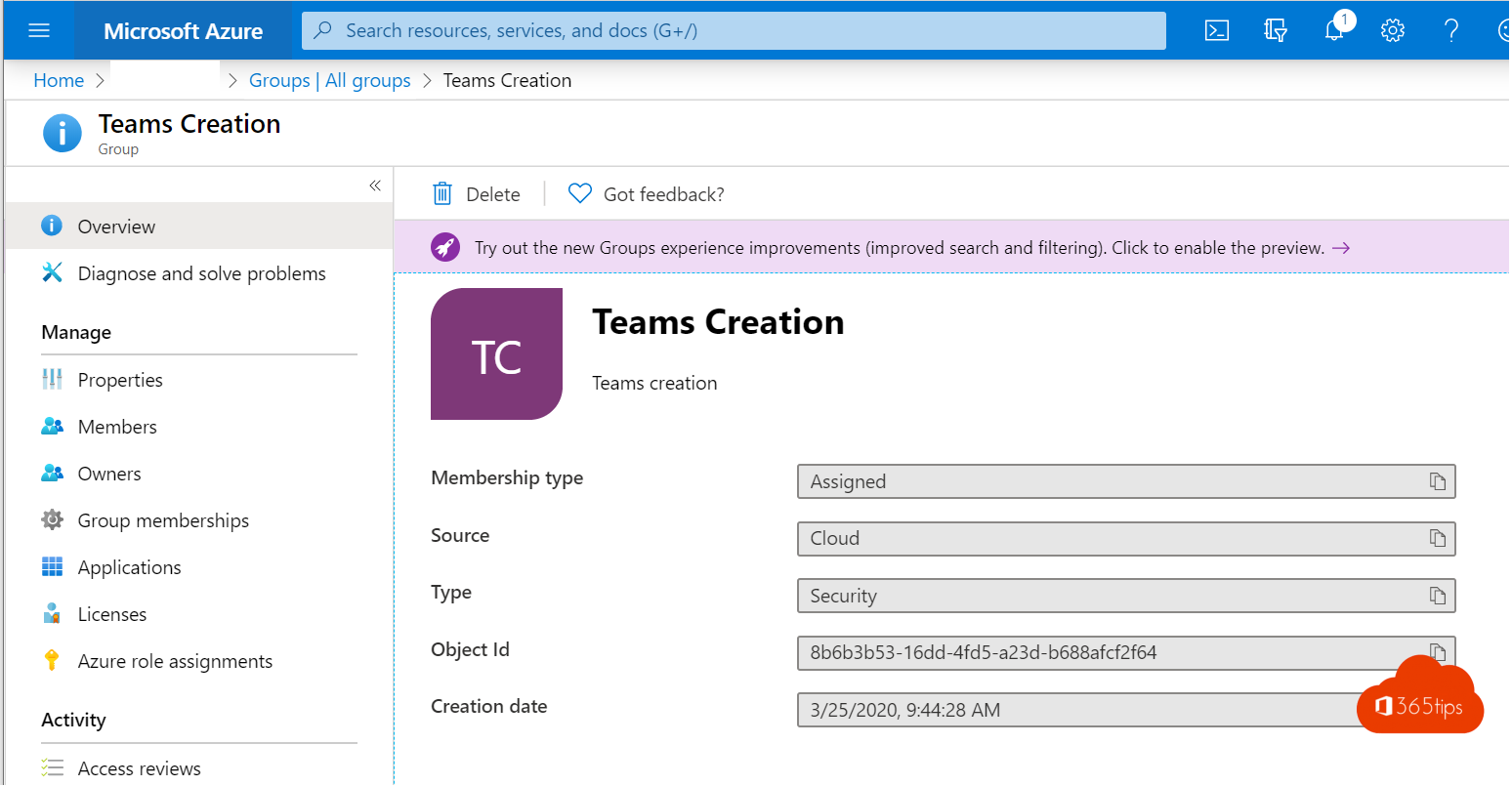Copy the Source field value

(x=1438, y=538)
